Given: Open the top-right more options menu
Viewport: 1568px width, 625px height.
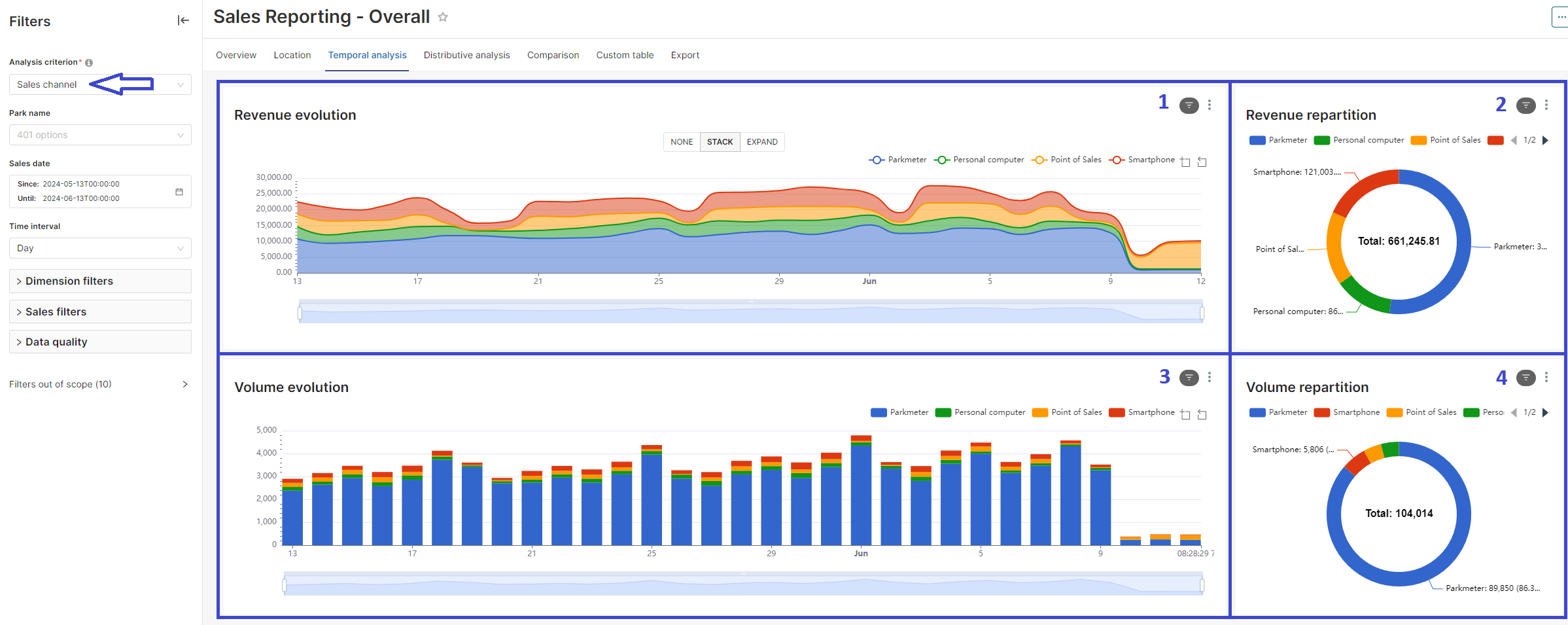Looking at the screenshot, I should 1561,17.
